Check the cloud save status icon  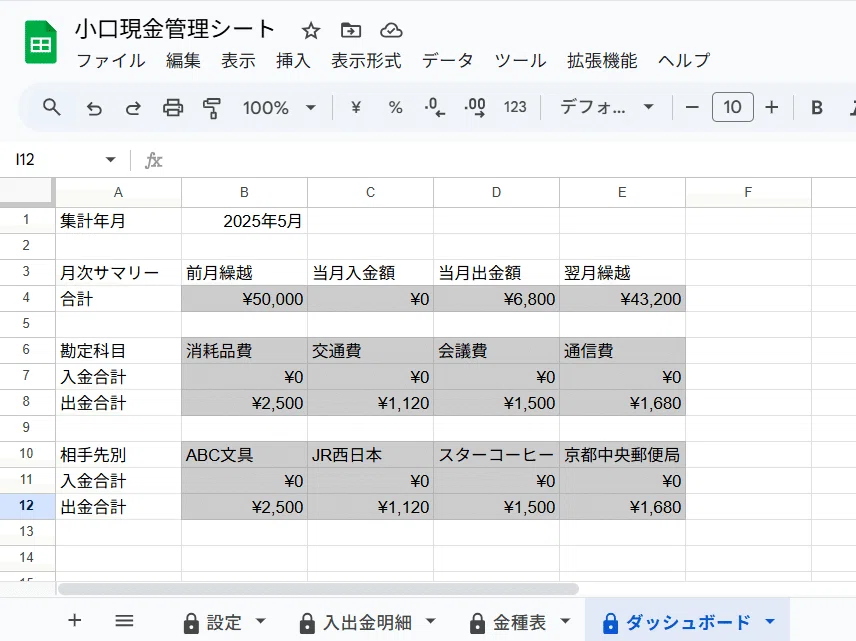click(391, 30)
